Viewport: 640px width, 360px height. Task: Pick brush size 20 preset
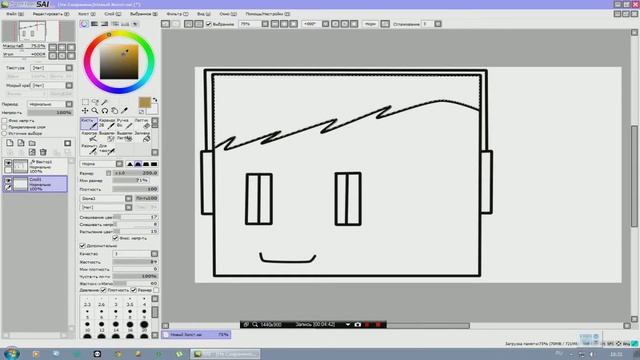144,326
